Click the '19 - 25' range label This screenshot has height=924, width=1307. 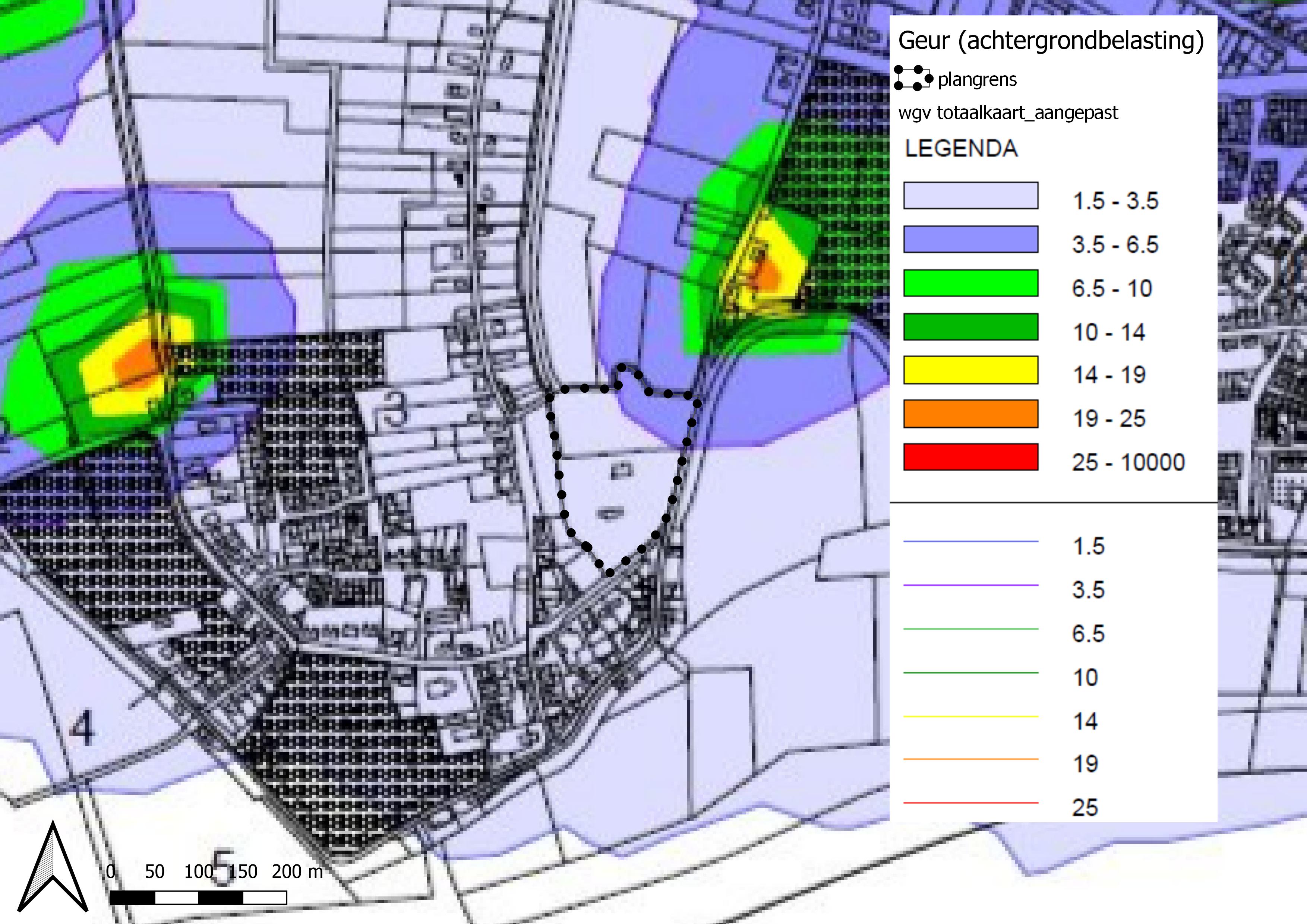[1109, 419]
